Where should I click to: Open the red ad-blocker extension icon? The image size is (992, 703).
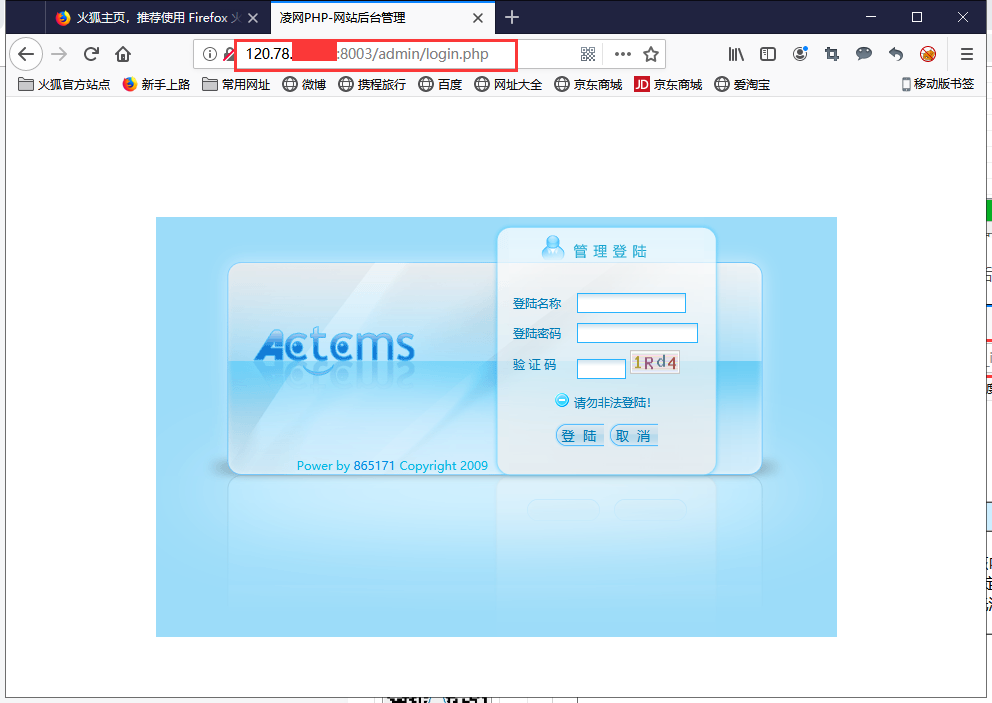[928, 54]
